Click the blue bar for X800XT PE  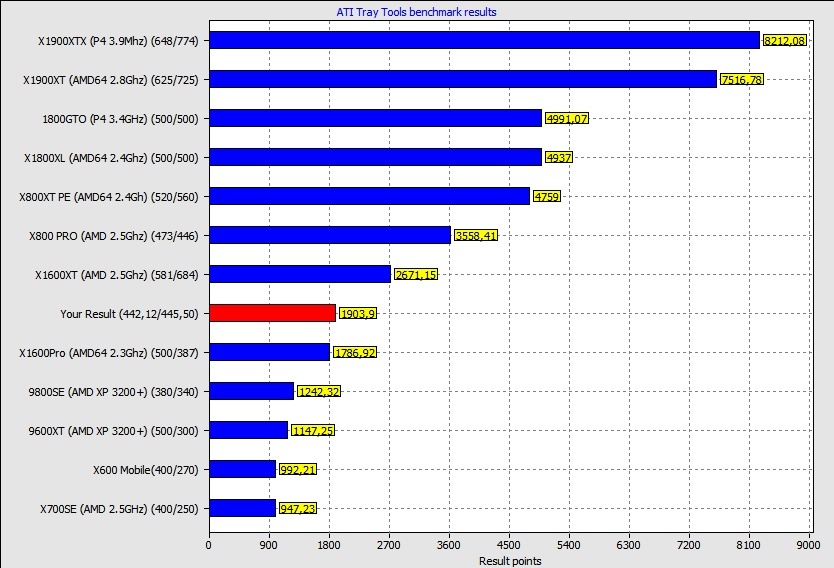[x=370, y=196]
